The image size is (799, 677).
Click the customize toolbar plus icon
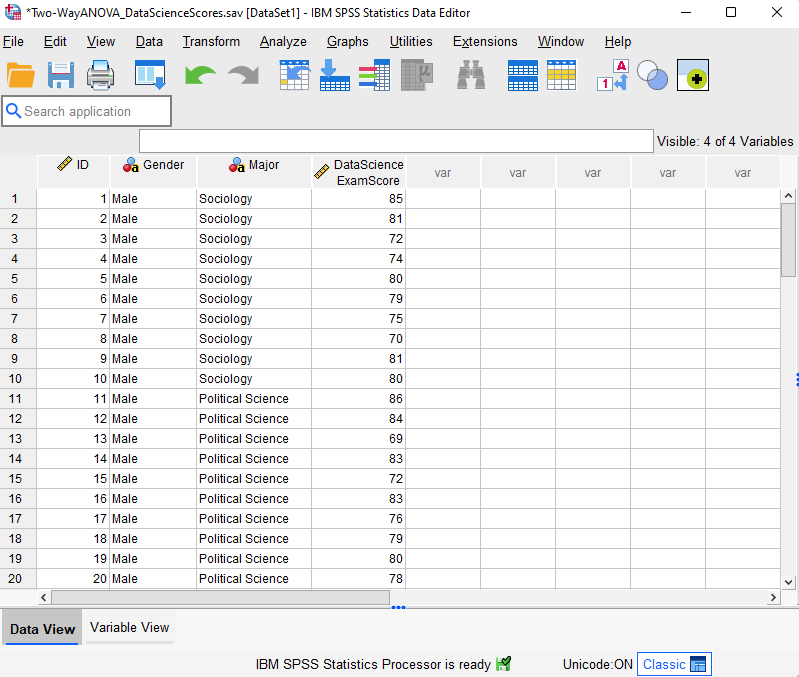coord(693,75)
